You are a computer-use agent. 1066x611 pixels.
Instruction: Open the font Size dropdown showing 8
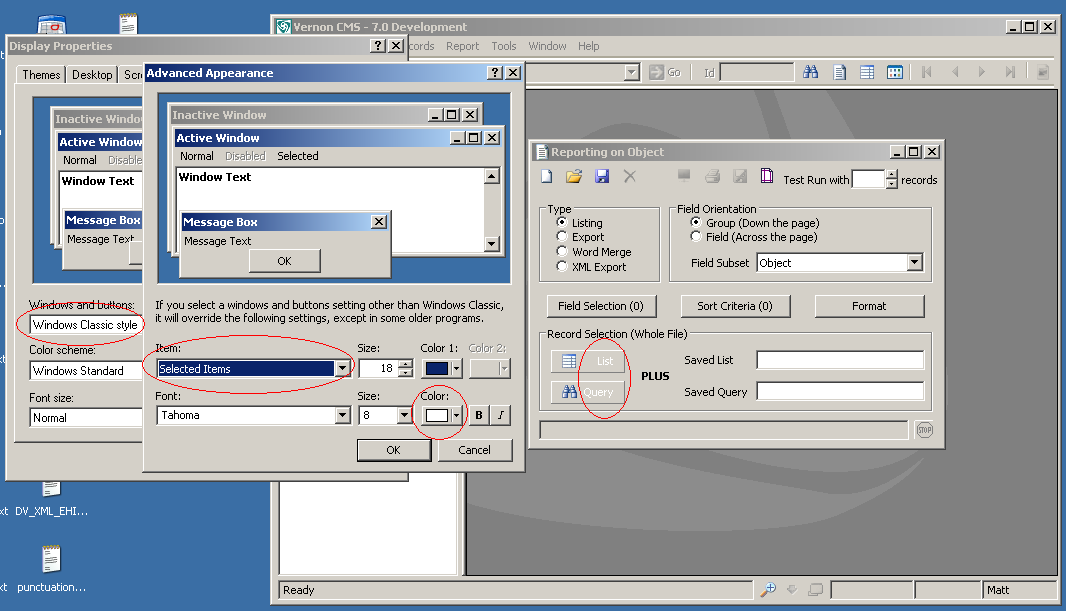click(x=404, y=415)
